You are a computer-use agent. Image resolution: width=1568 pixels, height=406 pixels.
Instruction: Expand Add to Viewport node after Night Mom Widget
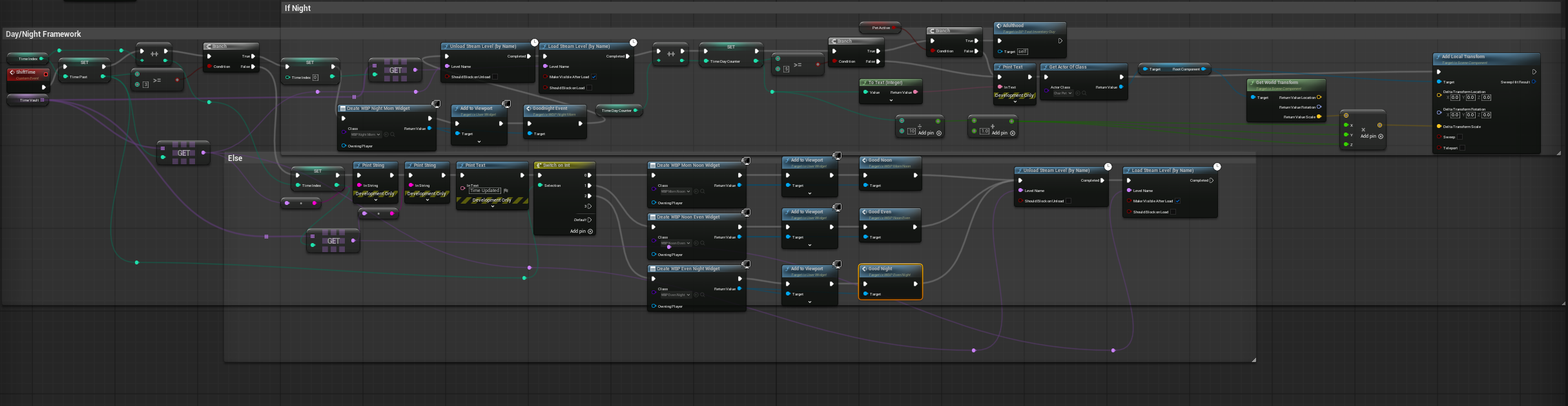(479, 142)
